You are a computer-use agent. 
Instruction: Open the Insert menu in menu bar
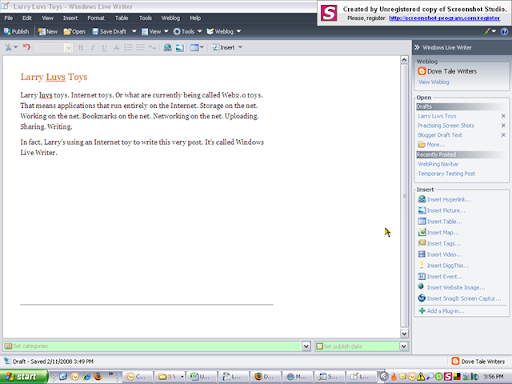[70, 18]
